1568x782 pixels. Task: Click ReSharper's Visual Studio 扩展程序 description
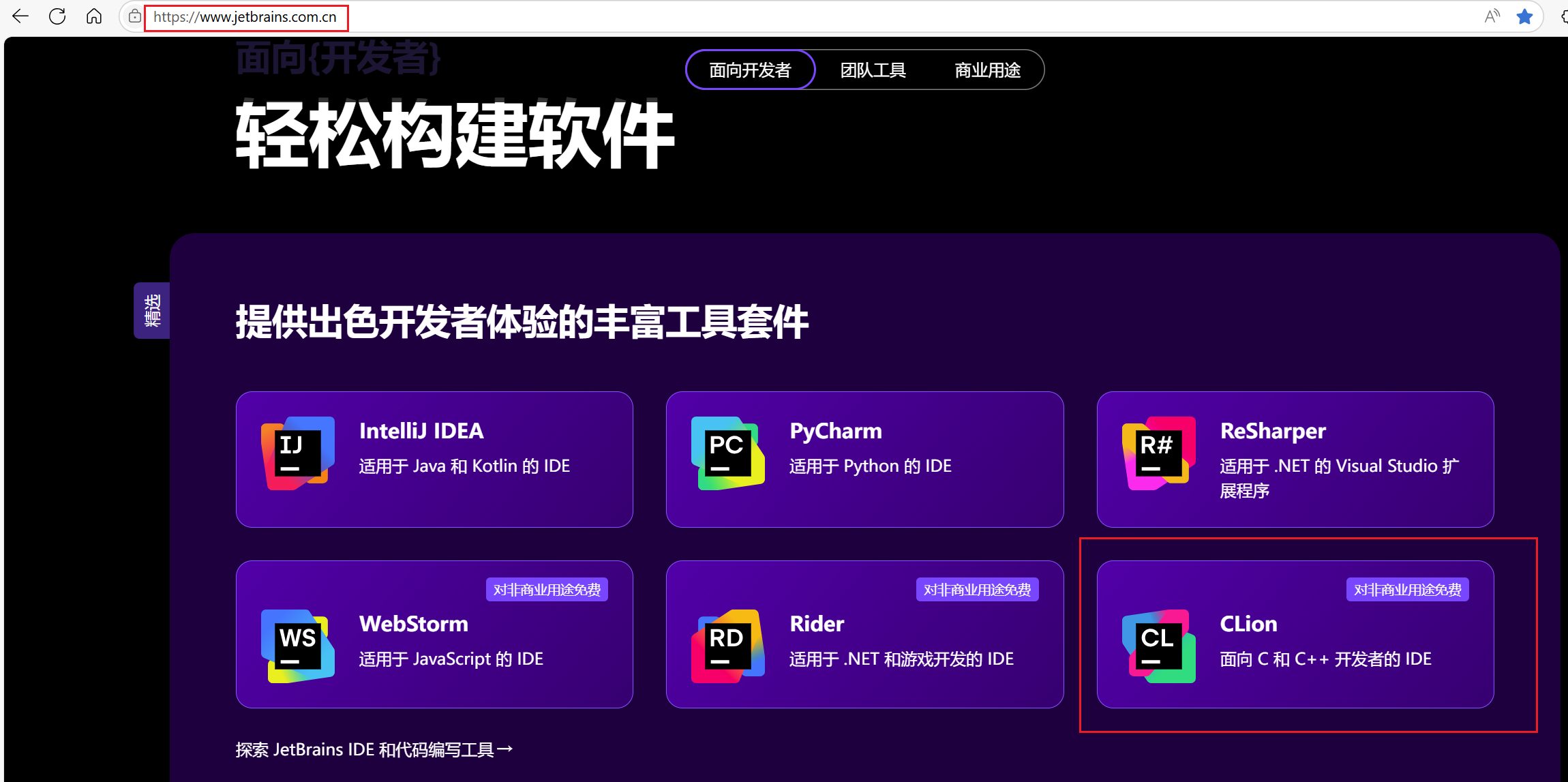[x=1340, y=478]
